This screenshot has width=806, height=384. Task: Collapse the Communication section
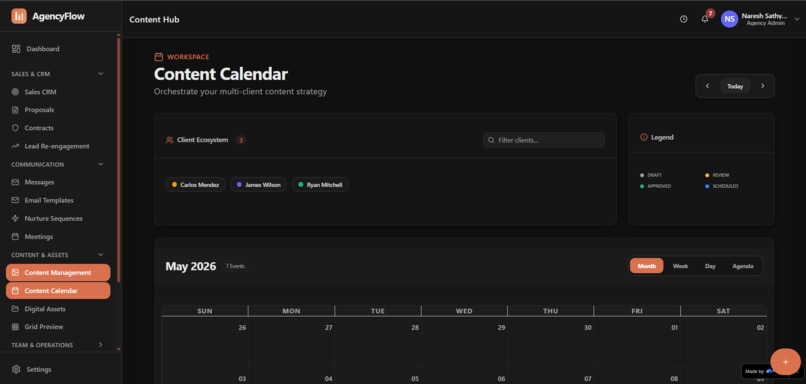[101, 164]
